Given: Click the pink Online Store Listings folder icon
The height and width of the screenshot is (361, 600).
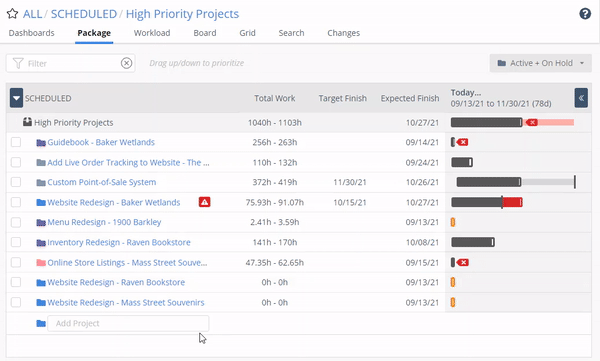Looking at the screenshot, I should (x=41, y=263).
